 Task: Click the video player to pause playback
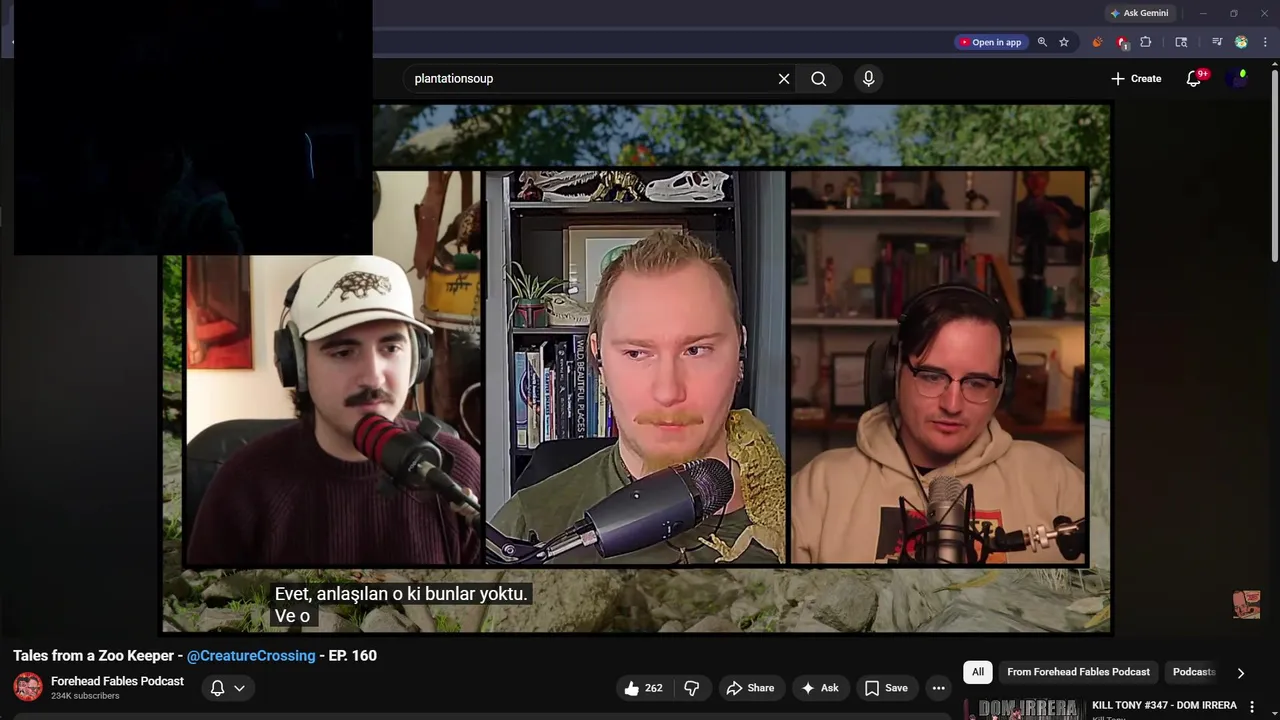coord(636,368)
